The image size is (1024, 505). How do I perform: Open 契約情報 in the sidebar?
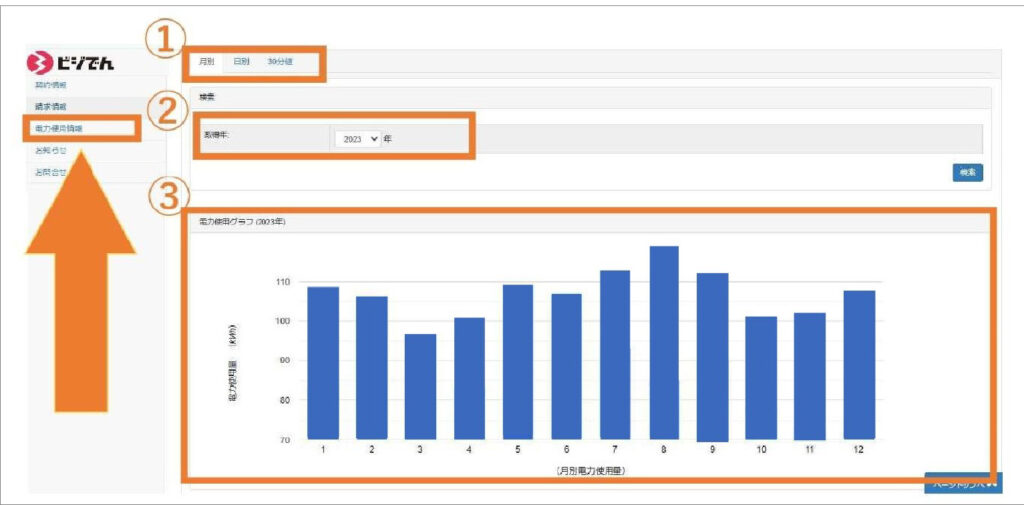coord(51,86)
